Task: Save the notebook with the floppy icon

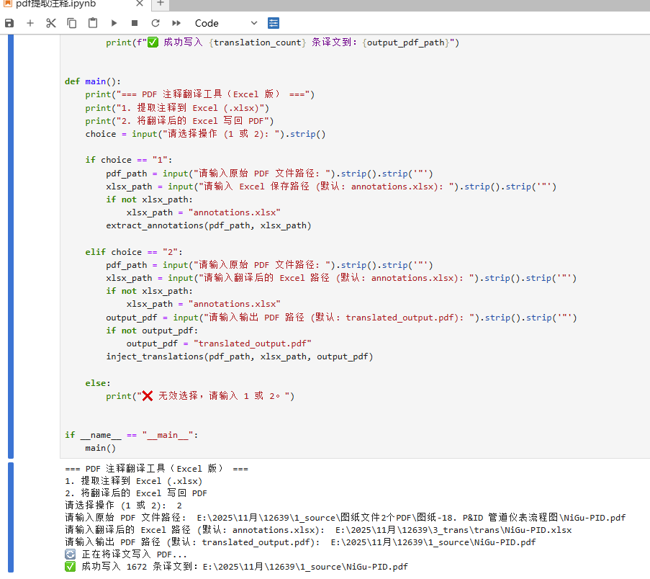Action: [x=9, y=23]
